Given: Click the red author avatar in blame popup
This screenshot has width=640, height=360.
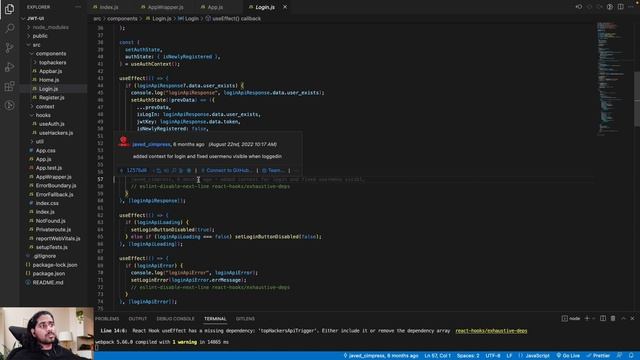Looking at the screenshot, I should click(x=123, y=141).
